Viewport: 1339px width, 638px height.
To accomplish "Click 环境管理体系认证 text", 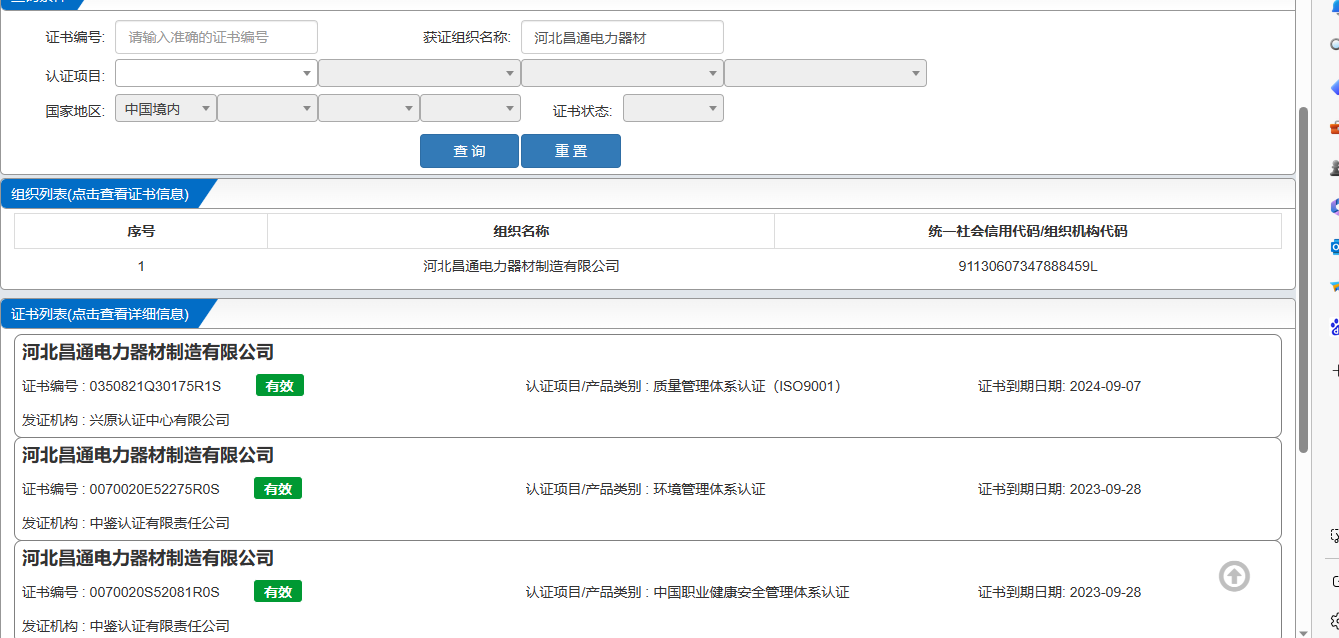I will click(x=709, y=489).
